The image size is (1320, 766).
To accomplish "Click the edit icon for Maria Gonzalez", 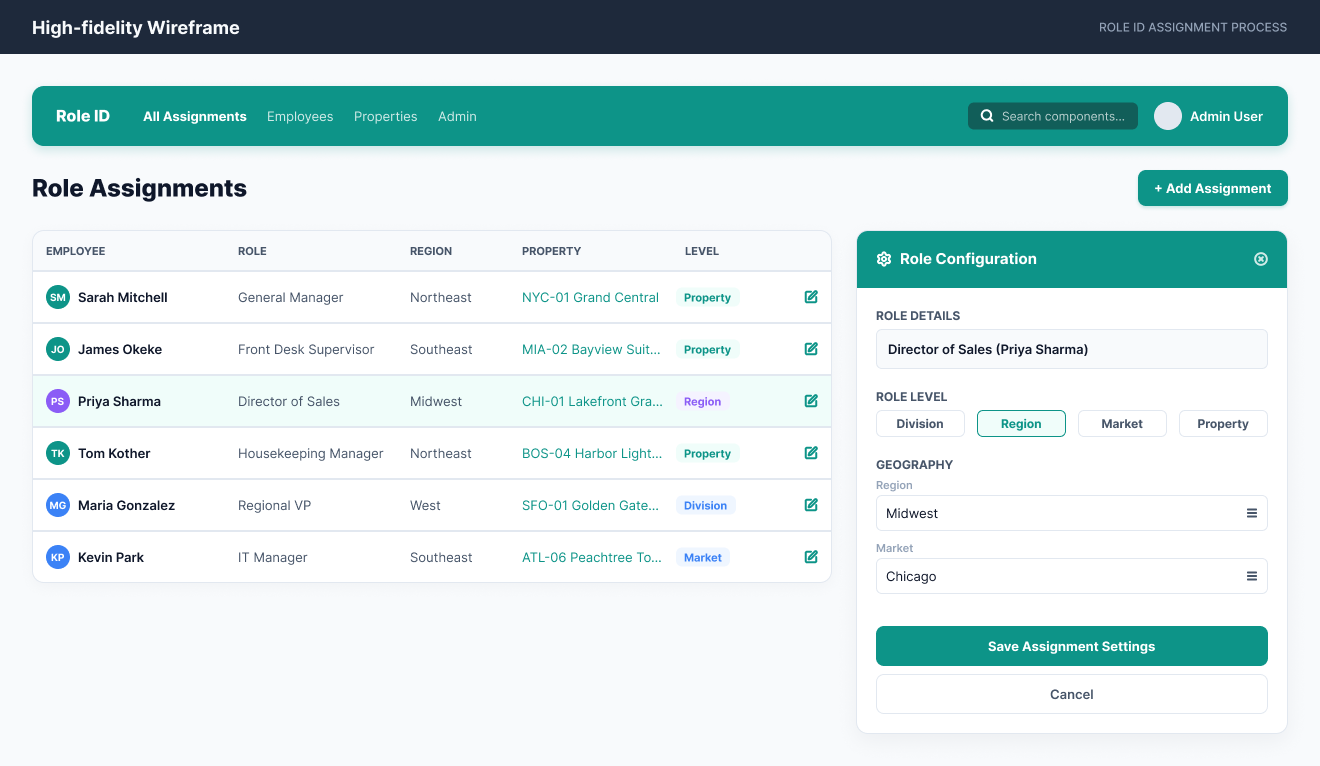I will click(x=811, y=505).
